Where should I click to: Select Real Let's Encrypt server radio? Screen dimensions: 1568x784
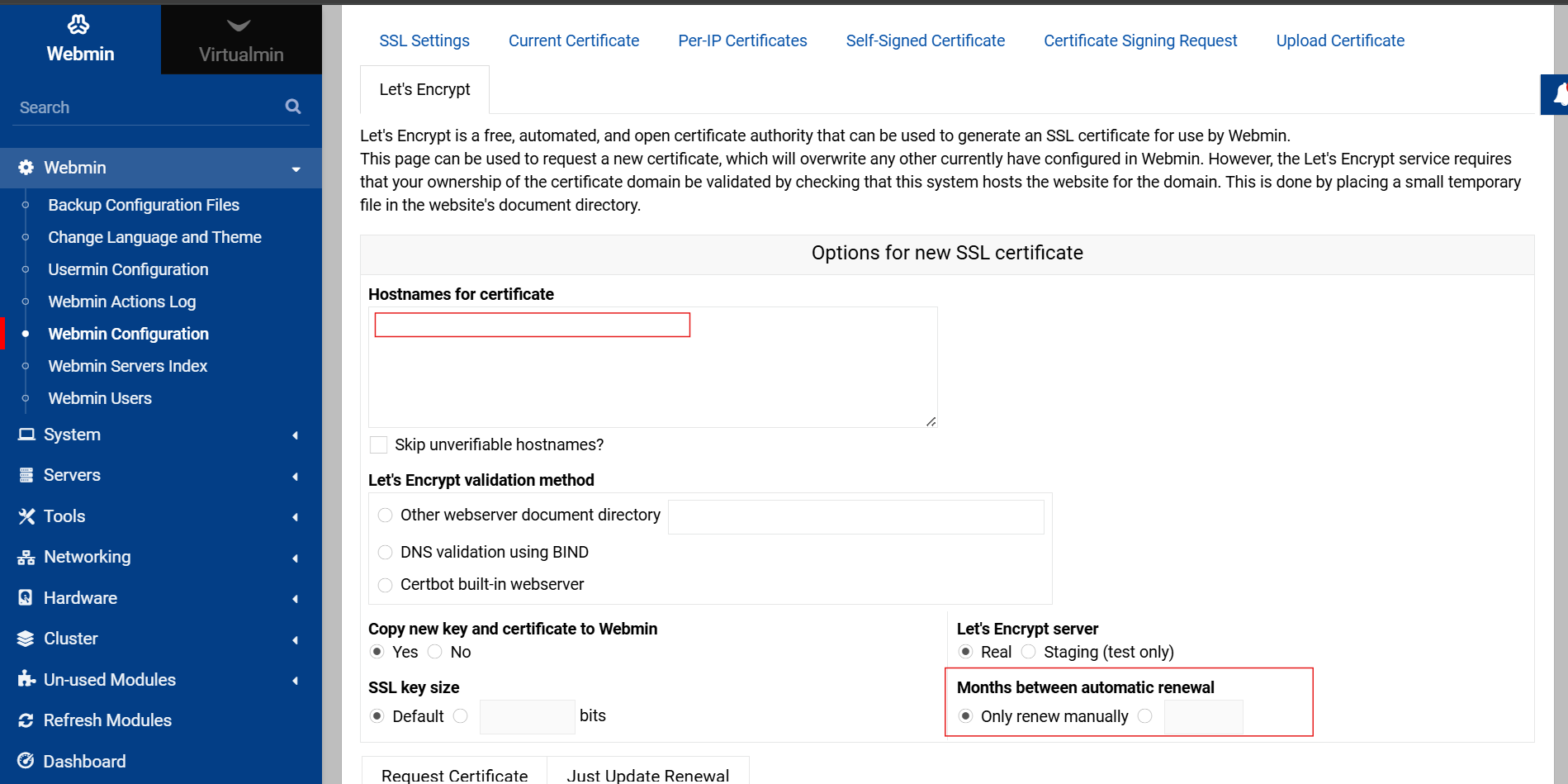[965, 652]
